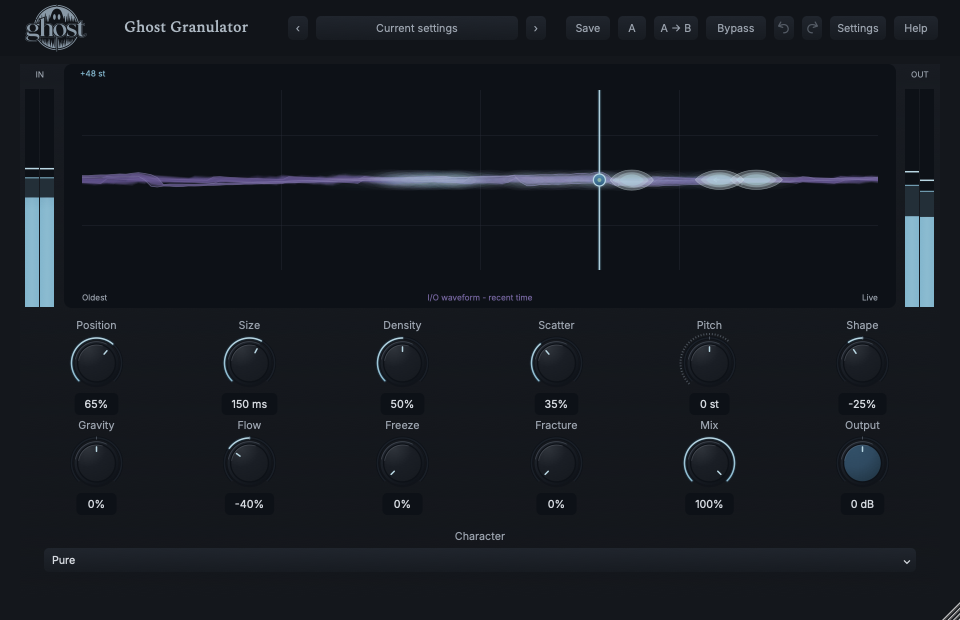Image resolution: width=960 pixels, height=620 pixels.
Task: Click the Character dropdown chevron arrow
Action: click(x=907, y=561)
